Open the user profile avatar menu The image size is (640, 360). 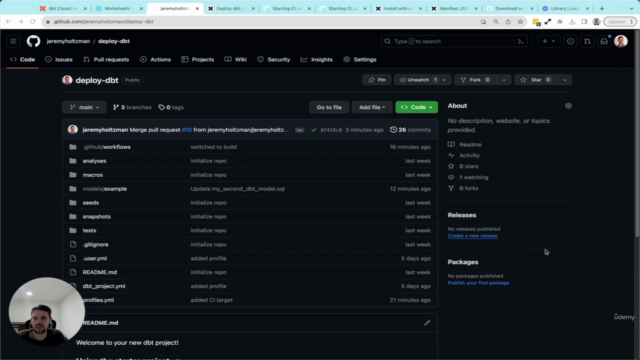coord(621,41)
